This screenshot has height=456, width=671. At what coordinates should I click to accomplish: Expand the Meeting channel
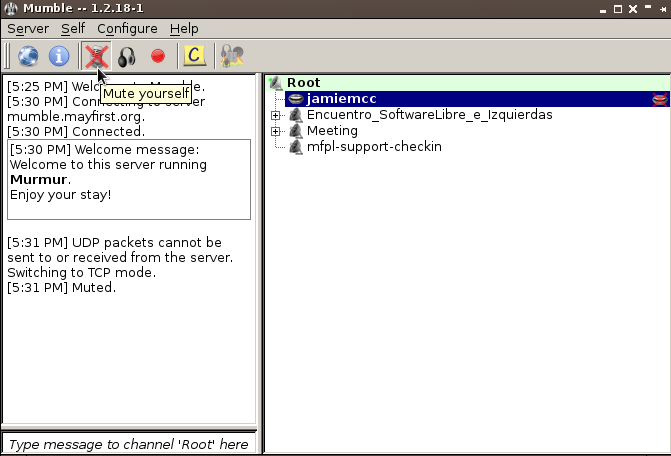point(276,131)
